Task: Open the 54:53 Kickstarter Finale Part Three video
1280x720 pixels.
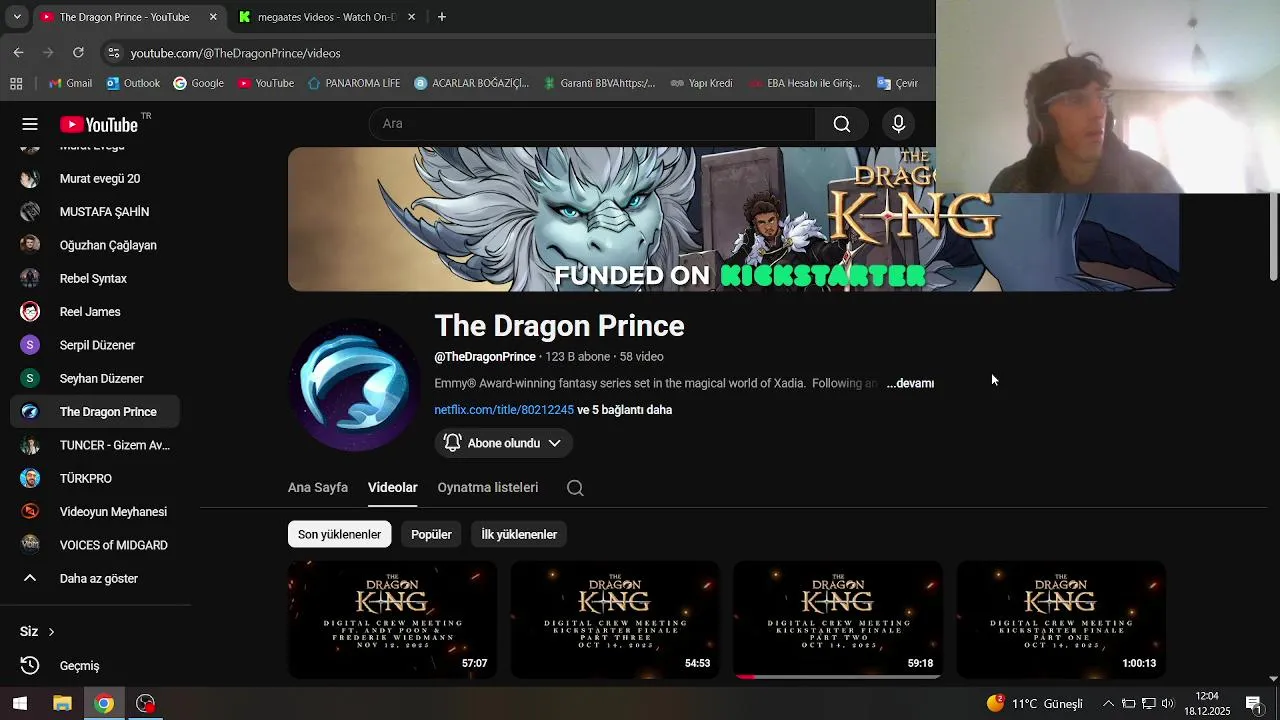Action: click(x=615, y=620)
